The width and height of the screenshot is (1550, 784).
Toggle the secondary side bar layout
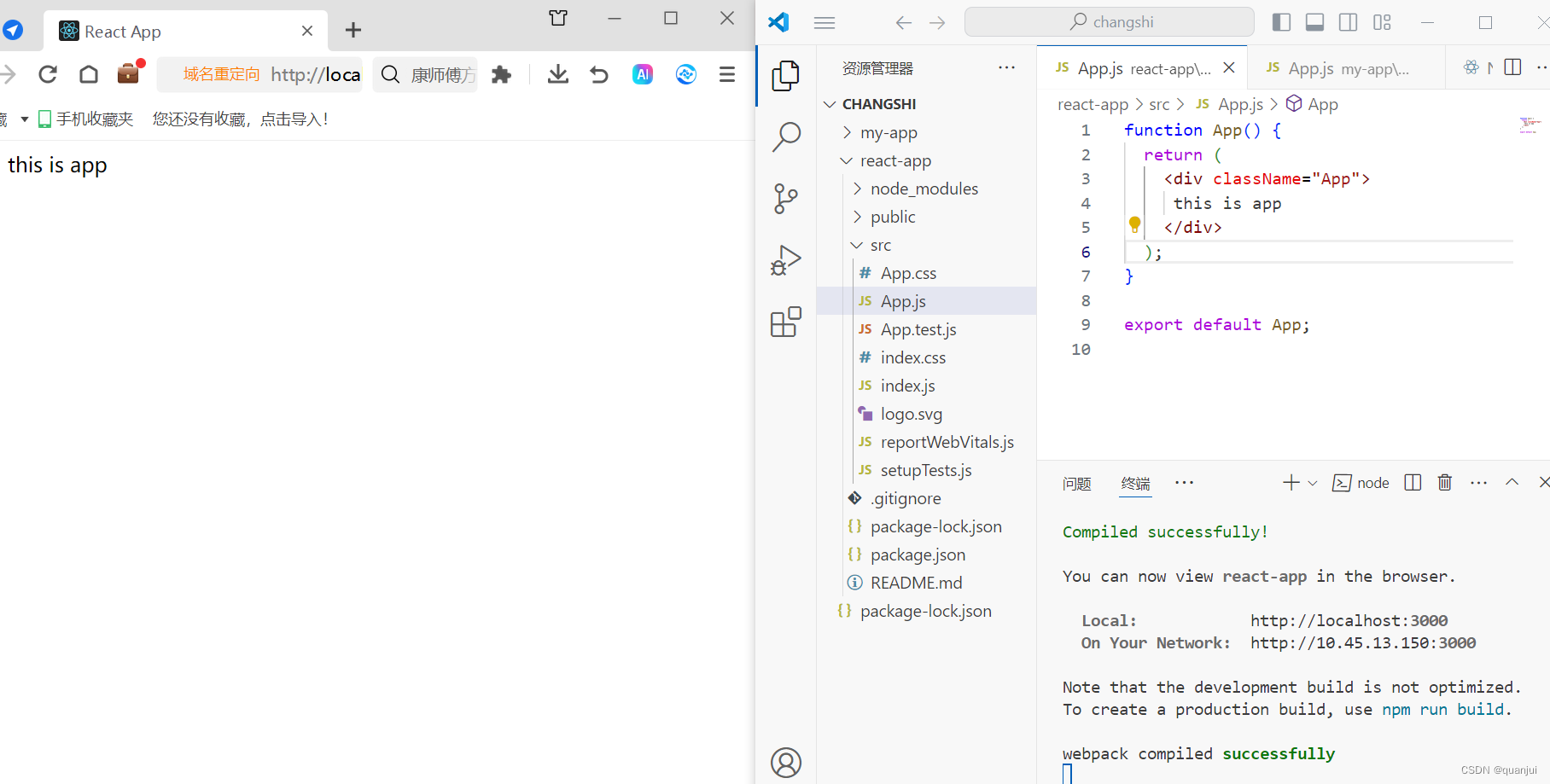point(1349,22)
